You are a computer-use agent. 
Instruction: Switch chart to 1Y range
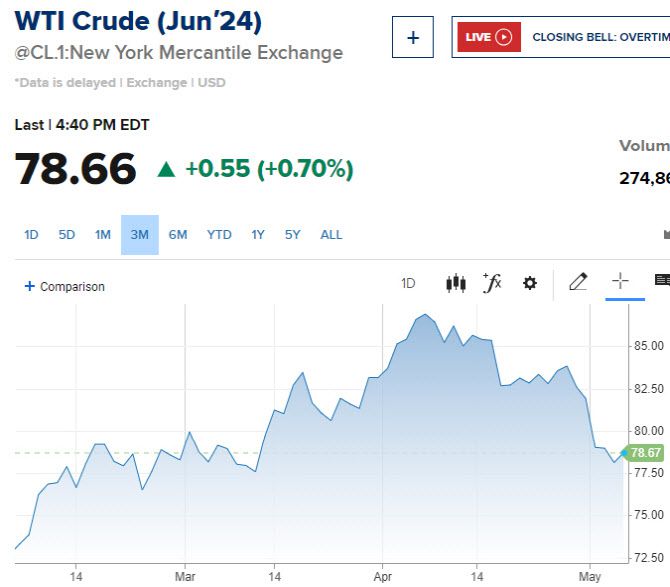[258, 235]
